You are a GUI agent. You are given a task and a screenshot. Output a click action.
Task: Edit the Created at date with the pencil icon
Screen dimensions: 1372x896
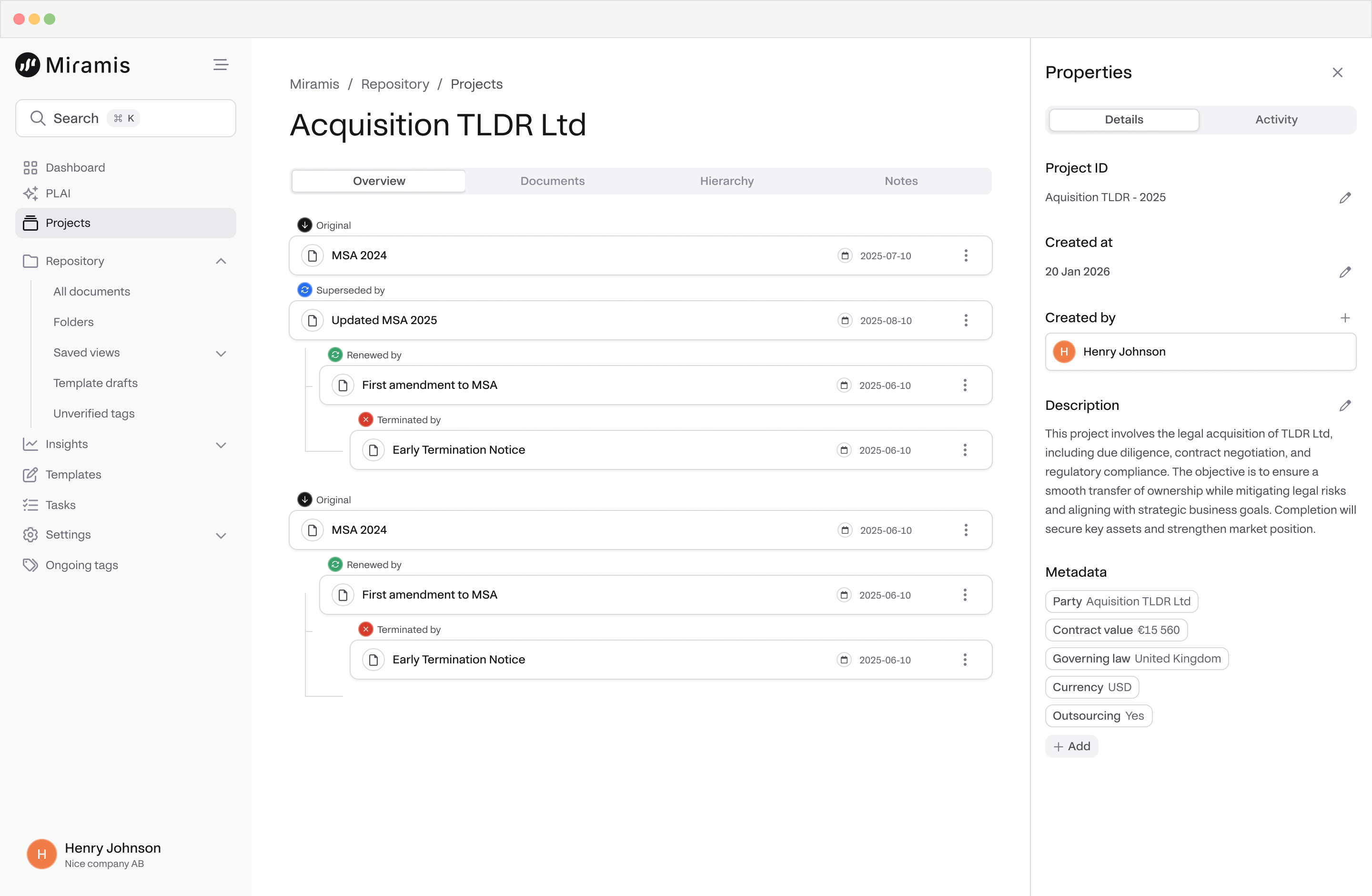click(x=1344, y=272)
